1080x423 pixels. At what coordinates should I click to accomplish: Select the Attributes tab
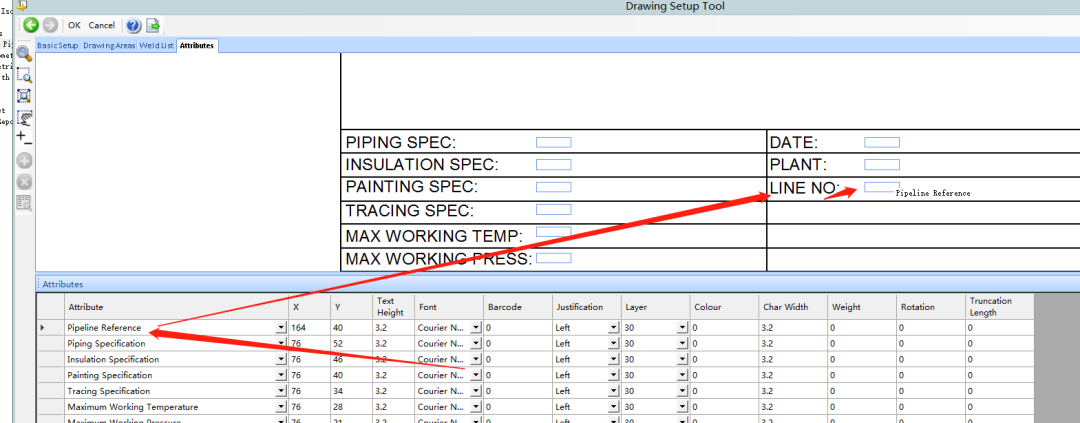197,45
